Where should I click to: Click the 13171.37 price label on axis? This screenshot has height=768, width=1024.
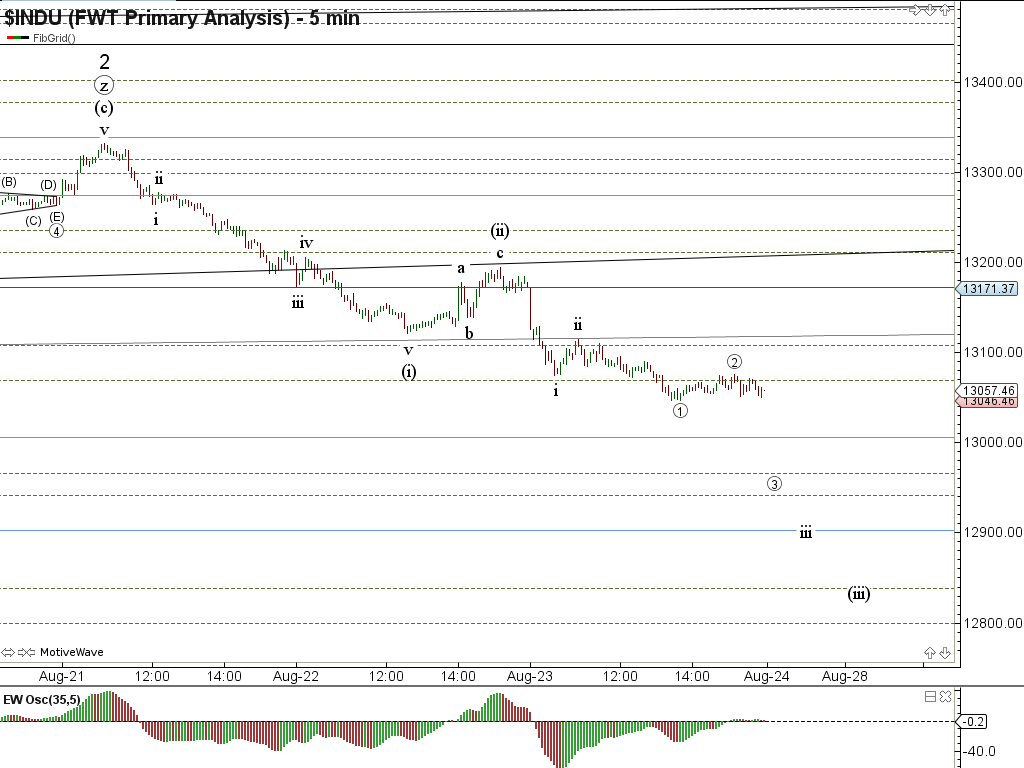(988, 288)
